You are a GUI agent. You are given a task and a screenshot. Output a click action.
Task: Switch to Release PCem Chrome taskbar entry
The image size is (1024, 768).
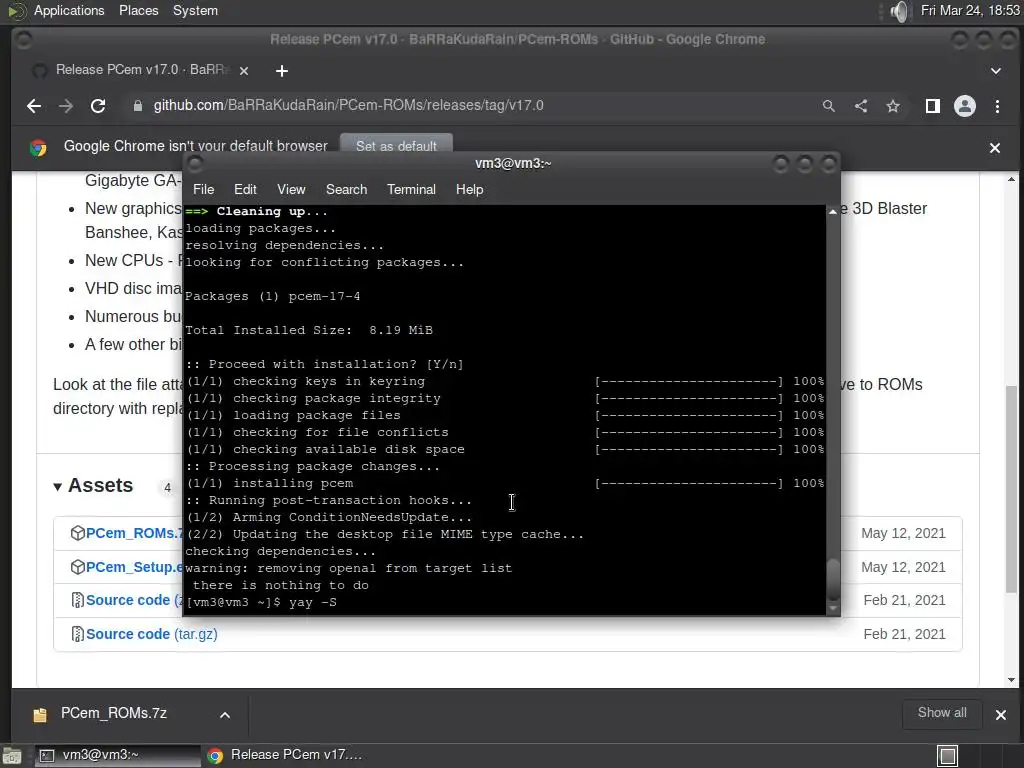click(285, 756)
